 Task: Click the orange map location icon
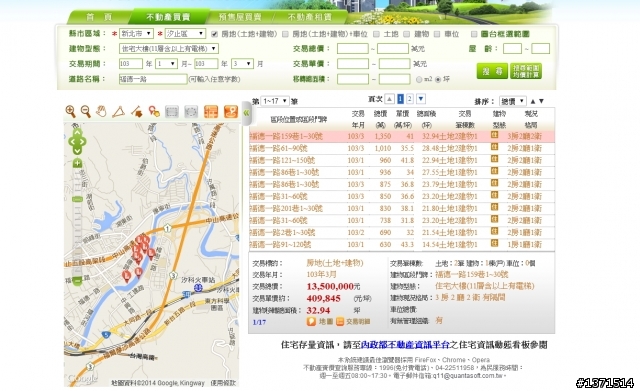[x=231, y=111]
